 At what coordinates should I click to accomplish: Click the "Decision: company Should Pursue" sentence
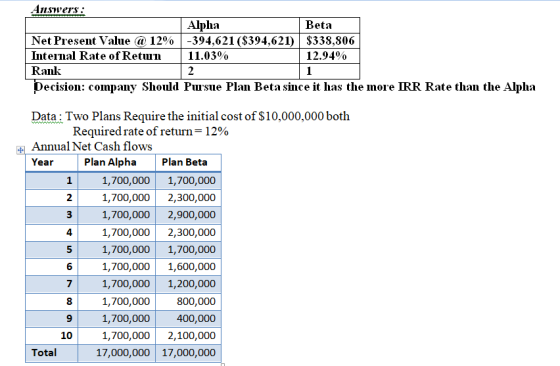click(x=285, y=87)
